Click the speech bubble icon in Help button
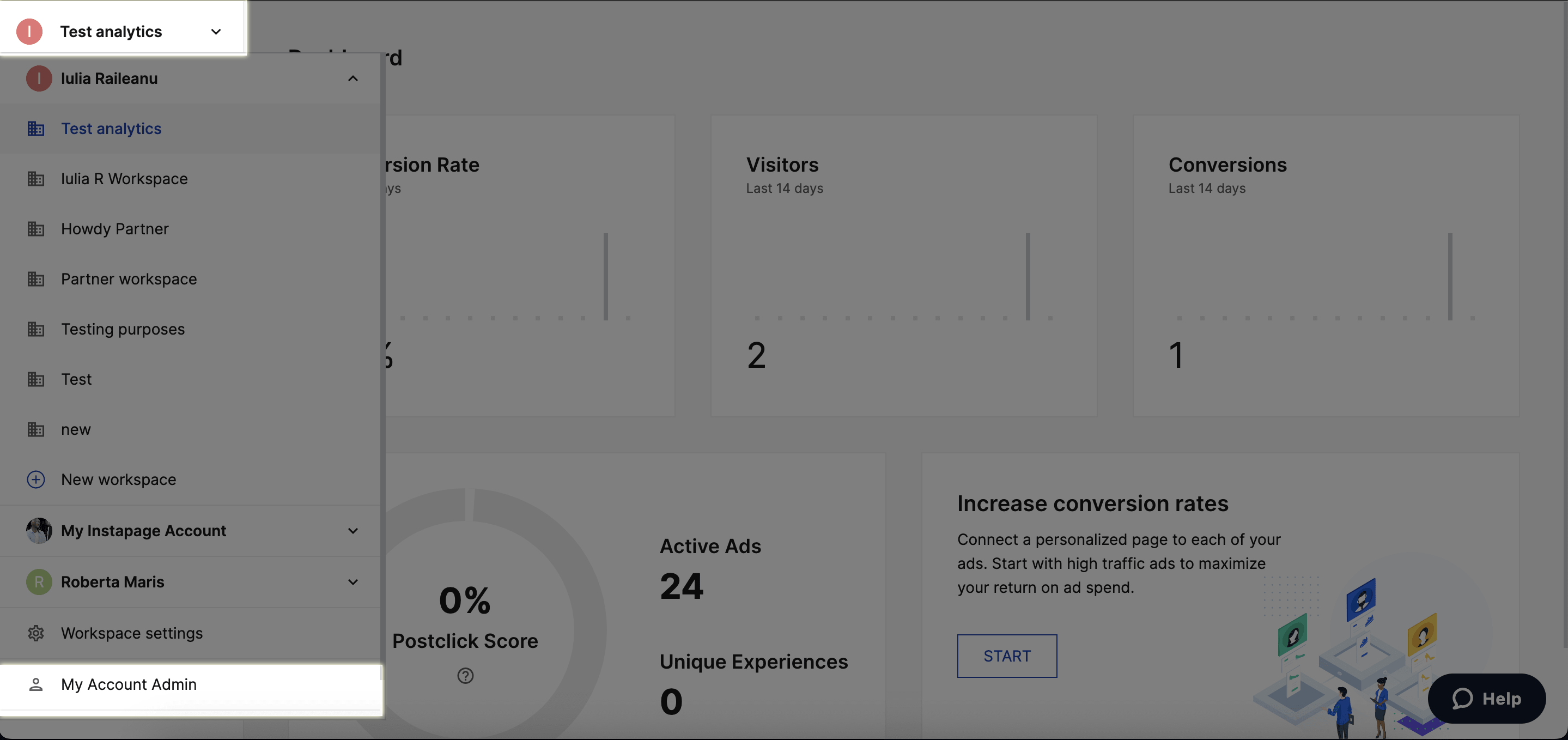Image resolution: width=1568 pixels, height=740 pixels. point(1462,699)
